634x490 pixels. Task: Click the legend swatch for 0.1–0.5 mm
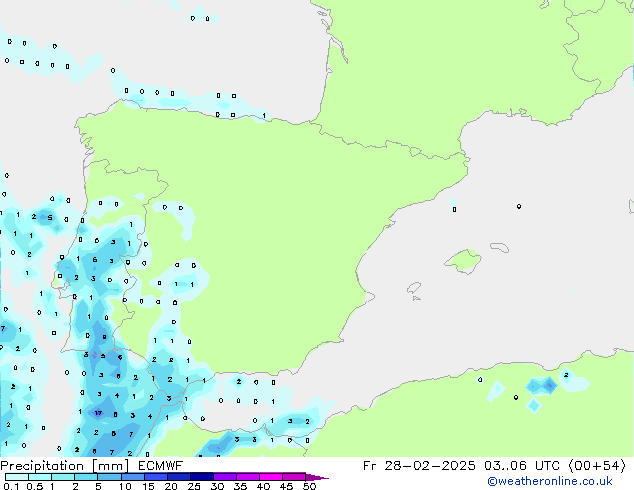point(17,477)
